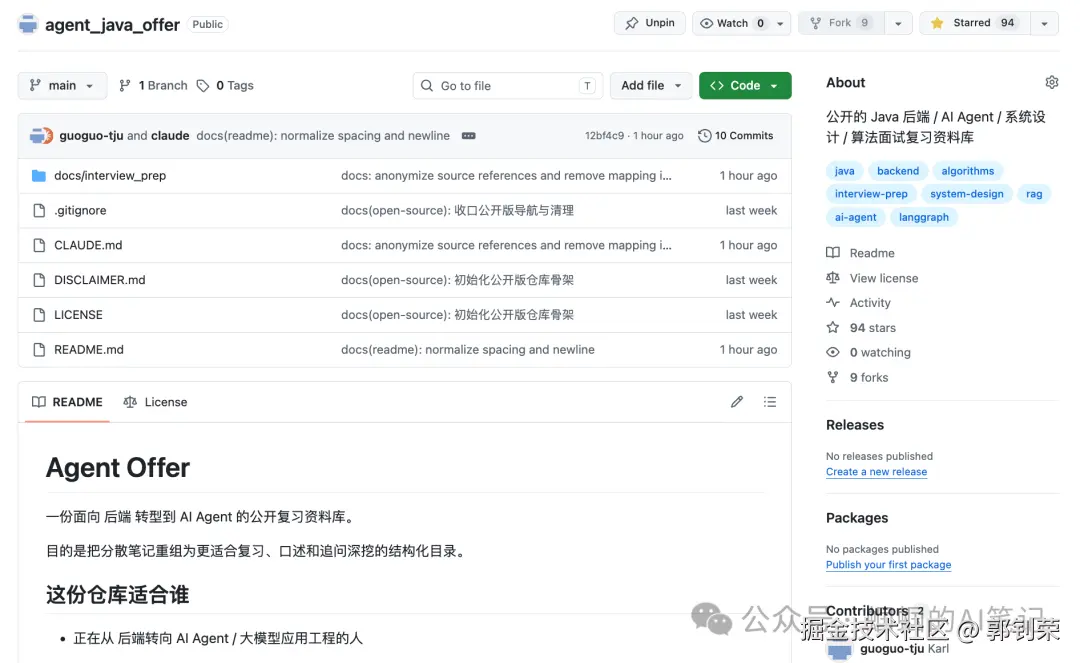
Task: Open the docs/interview_prep folder
Action: point(110,176)
